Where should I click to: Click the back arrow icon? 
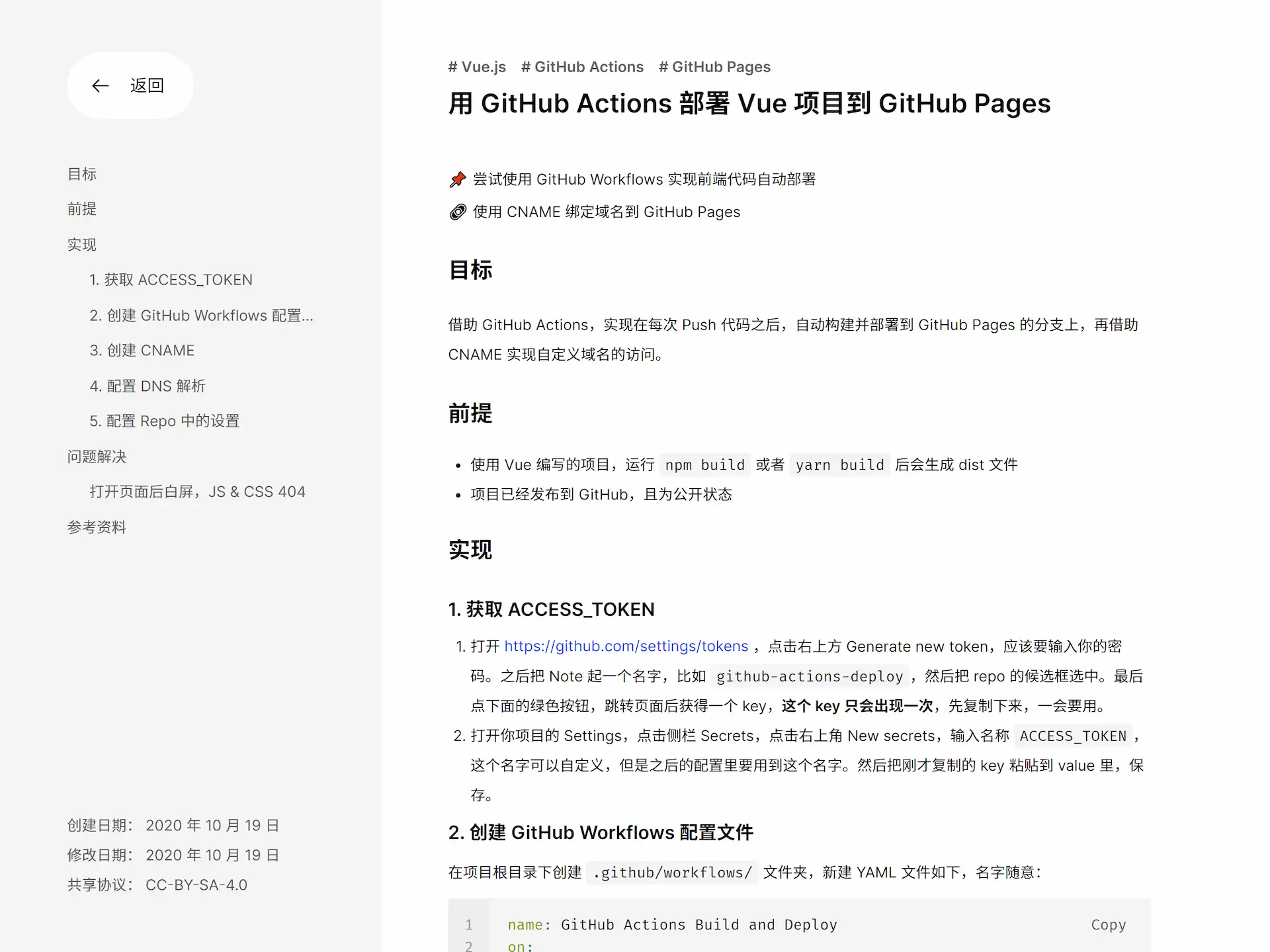[100, 86]
